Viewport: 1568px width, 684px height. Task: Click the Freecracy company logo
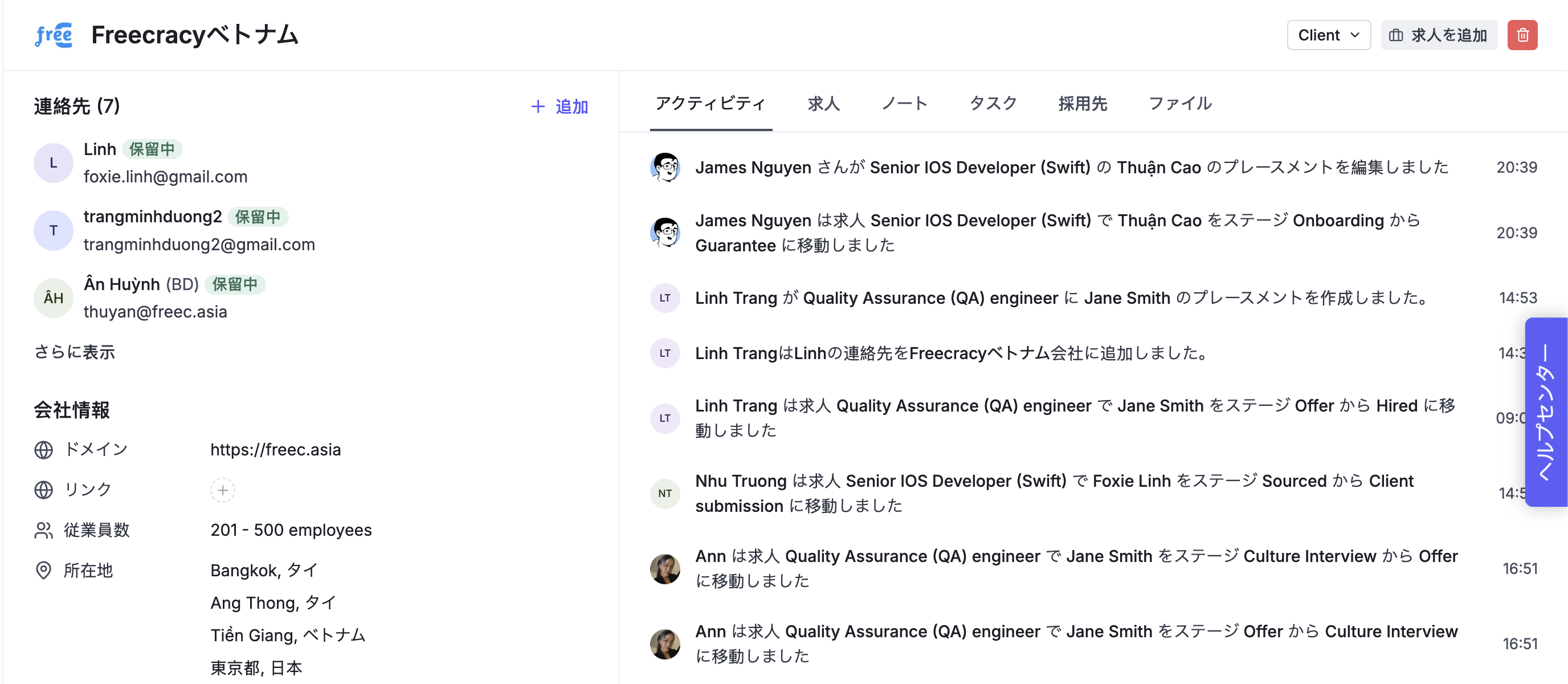(x=54, y=35)
